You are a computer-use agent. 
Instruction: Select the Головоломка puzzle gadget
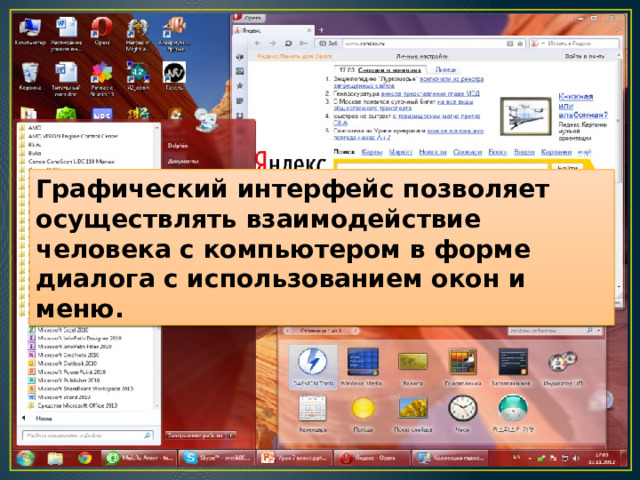(462, 367)
